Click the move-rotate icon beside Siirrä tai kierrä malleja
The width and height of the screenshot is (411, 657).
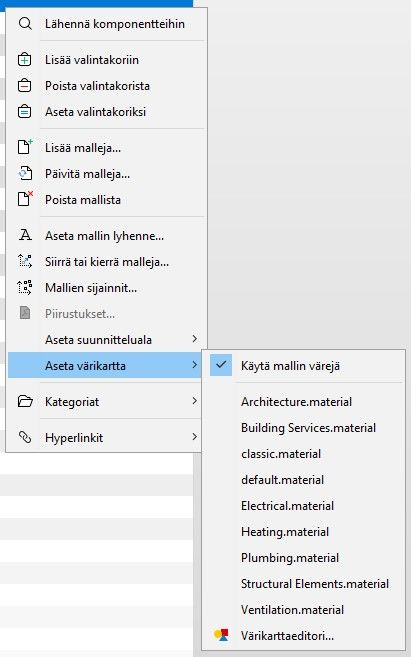click(25, 261)
